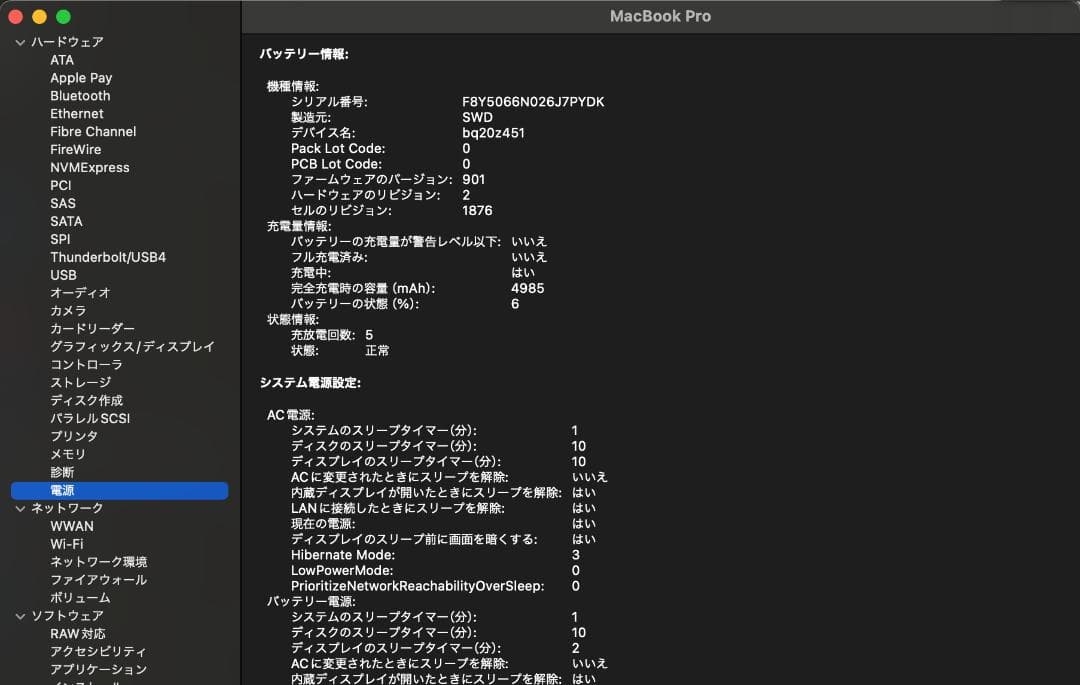This screenshot has width=1080, height=685.
Task: Click the バッテリー電源 subsection label
Action: pyautogui.click(x=311, y=601)
